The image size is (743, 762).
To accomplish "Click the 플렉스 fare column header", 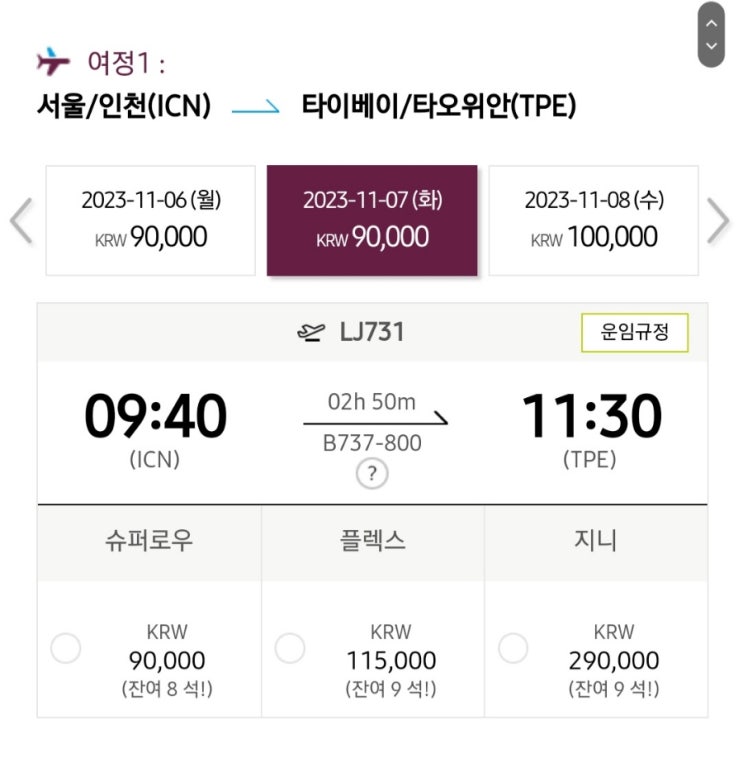I will point(372,541).
